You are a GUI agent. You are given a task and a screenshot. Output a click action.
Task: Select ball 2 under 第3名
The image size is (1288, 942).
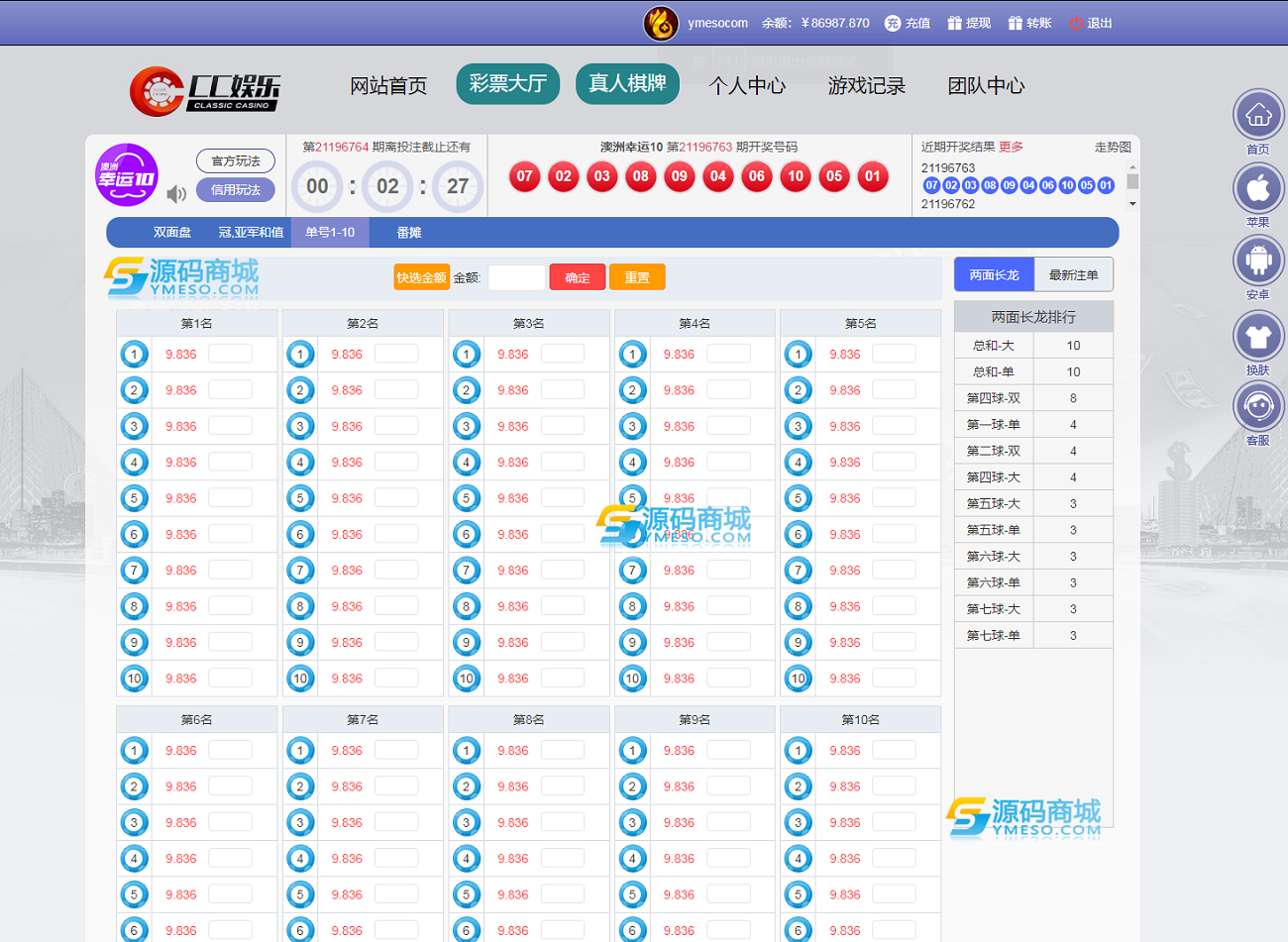(467, 390)
